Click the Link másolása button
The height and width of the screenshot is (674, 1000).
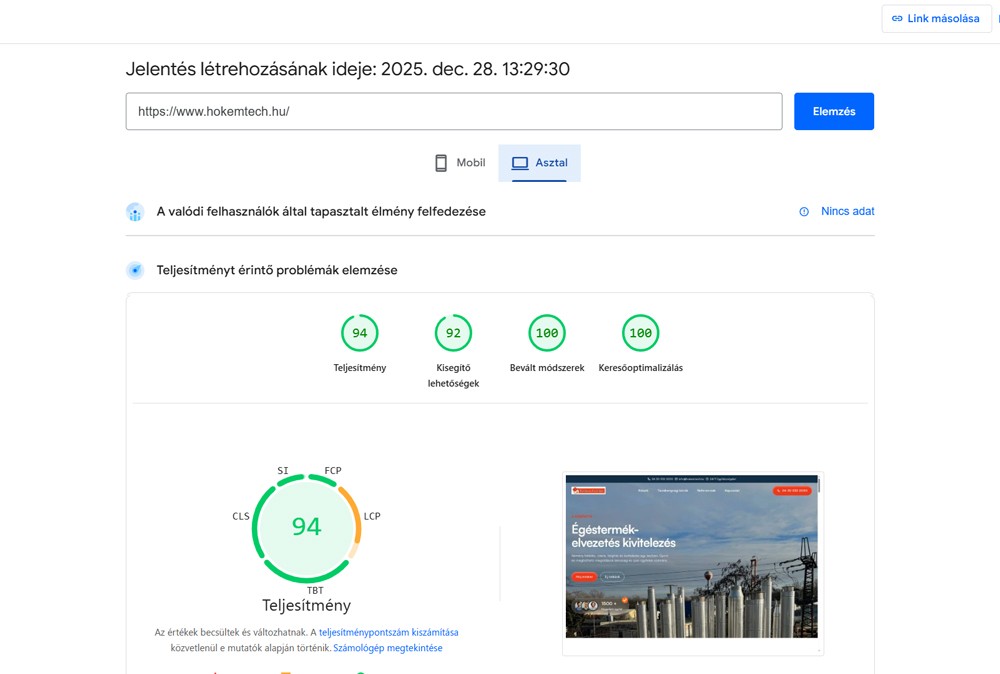[936, 18]
